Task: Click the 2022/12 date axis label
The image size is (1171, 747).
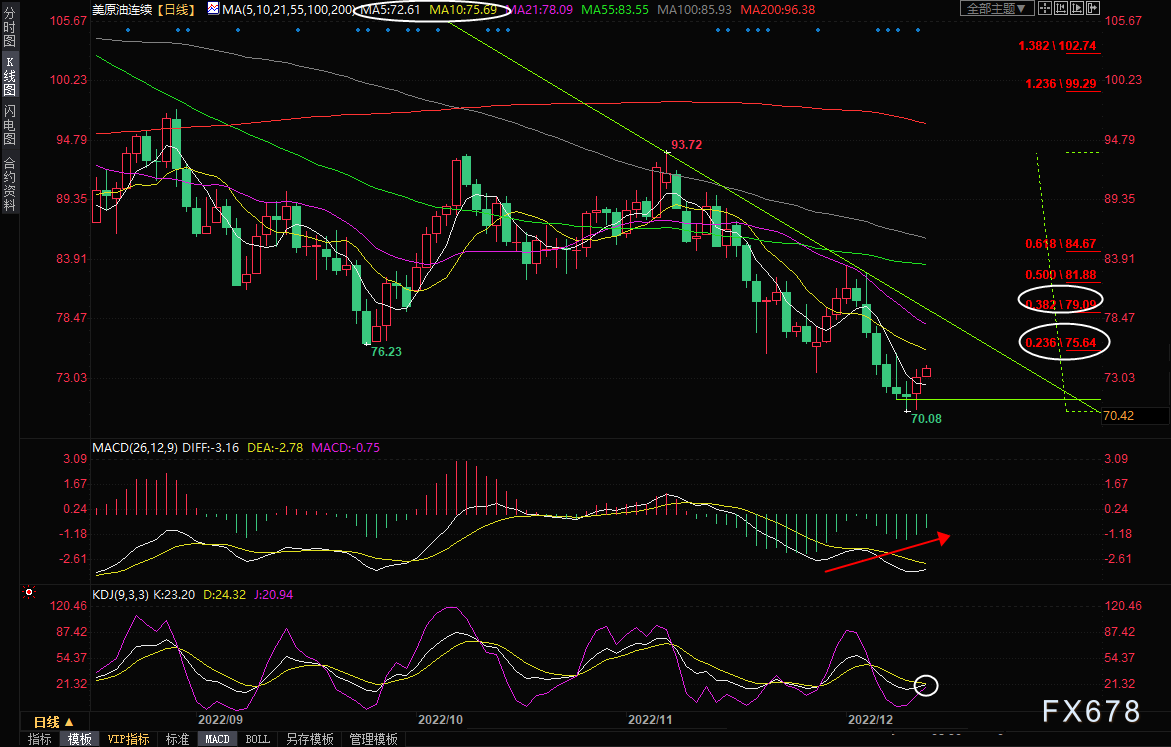Action: point(870,719)
